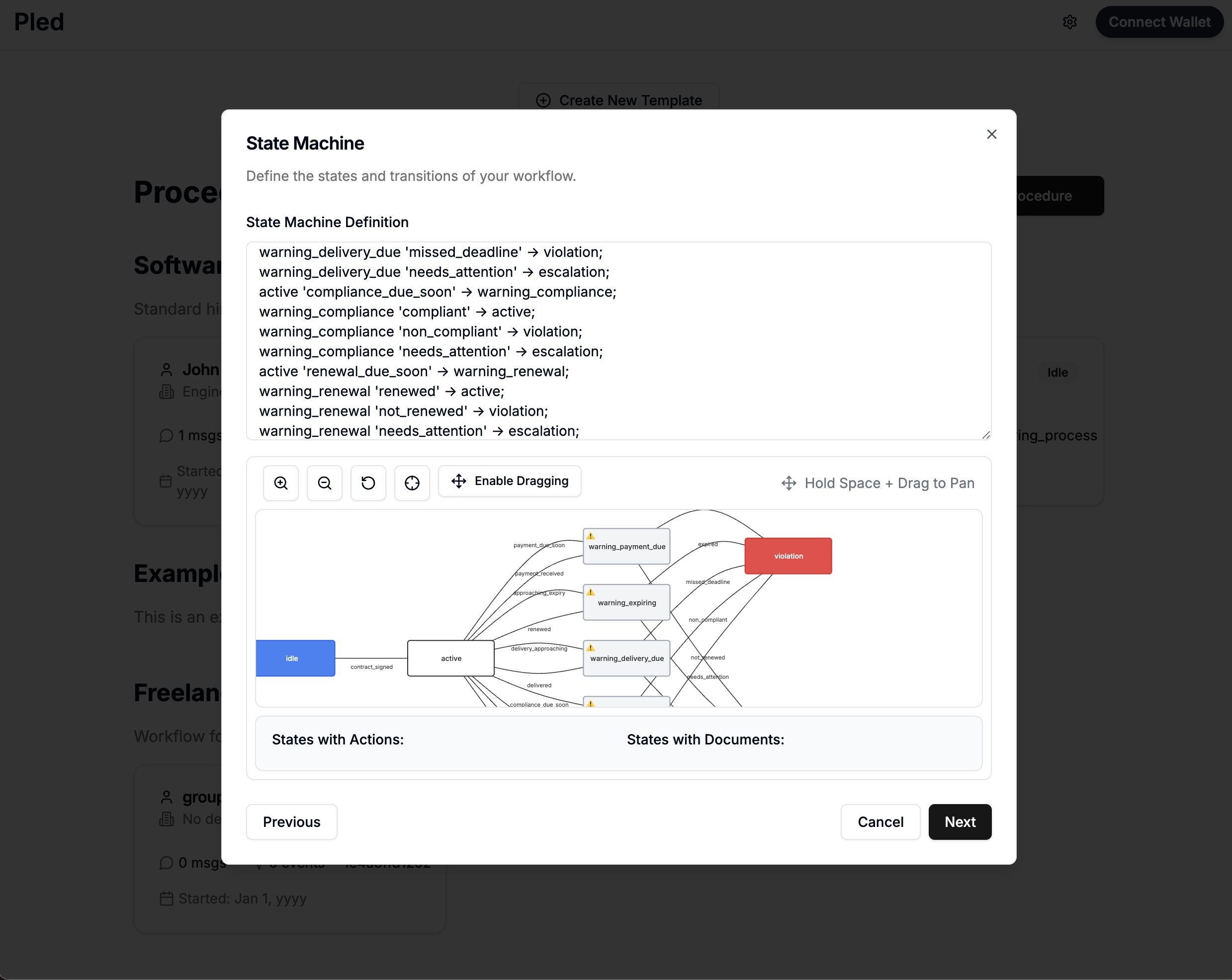This screenshot has height=980, width=1232.
Task: Open settings gear icon in header
Action: click(x=1070, y=22)
